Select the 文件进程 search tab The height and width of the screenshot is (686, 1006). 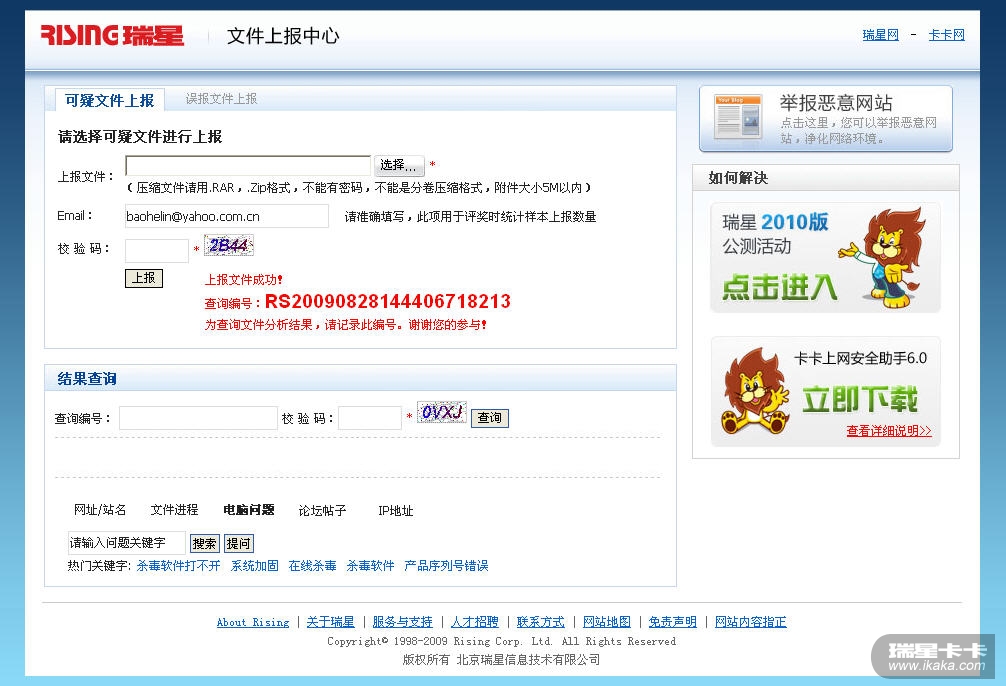point(175,510)
